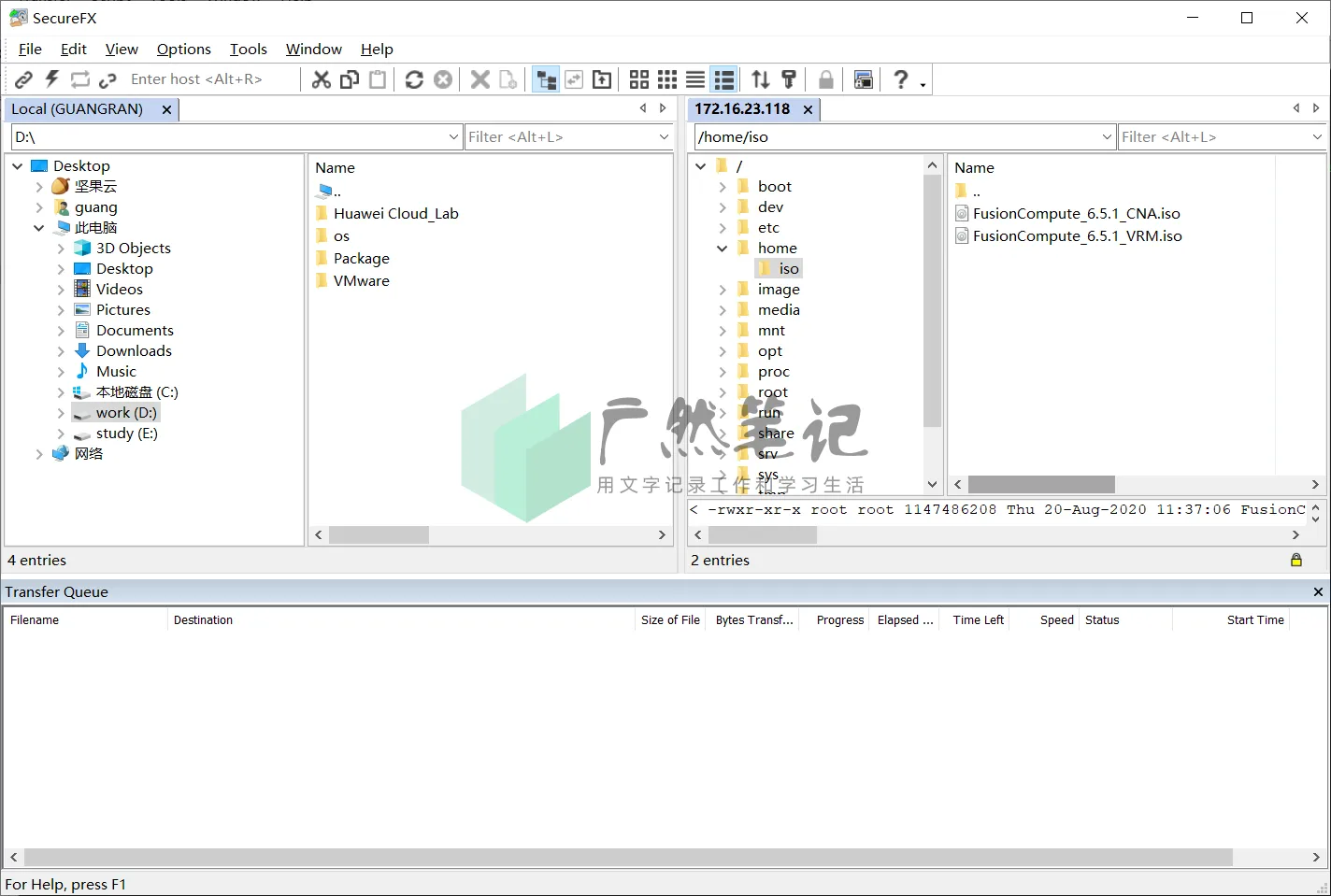Click the Size of File column header
The width and height of the screenshot is (1331, 896).
(670, 620)
